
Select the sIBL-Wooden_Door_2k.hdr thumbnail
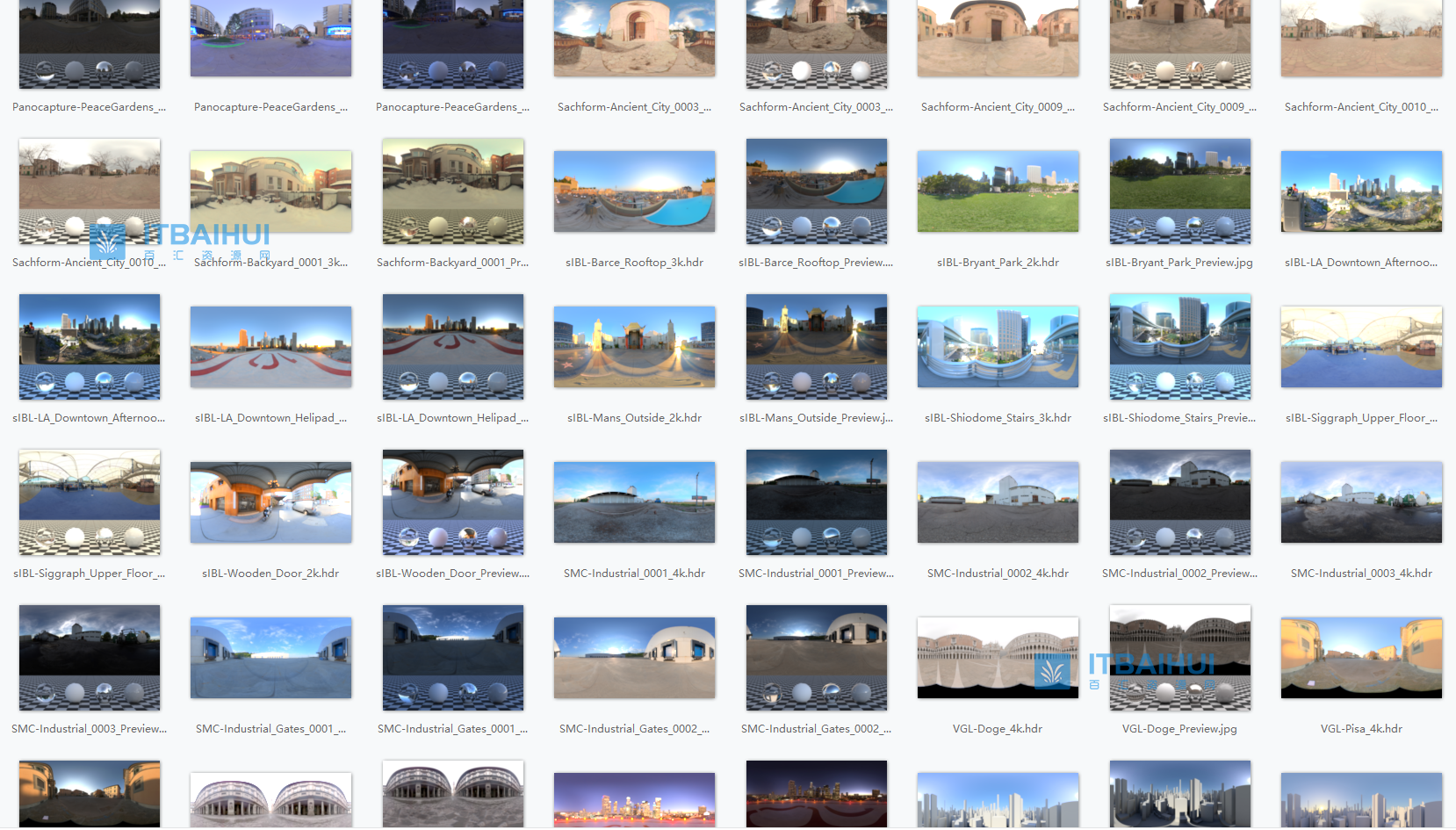click(x=271, y=502)
